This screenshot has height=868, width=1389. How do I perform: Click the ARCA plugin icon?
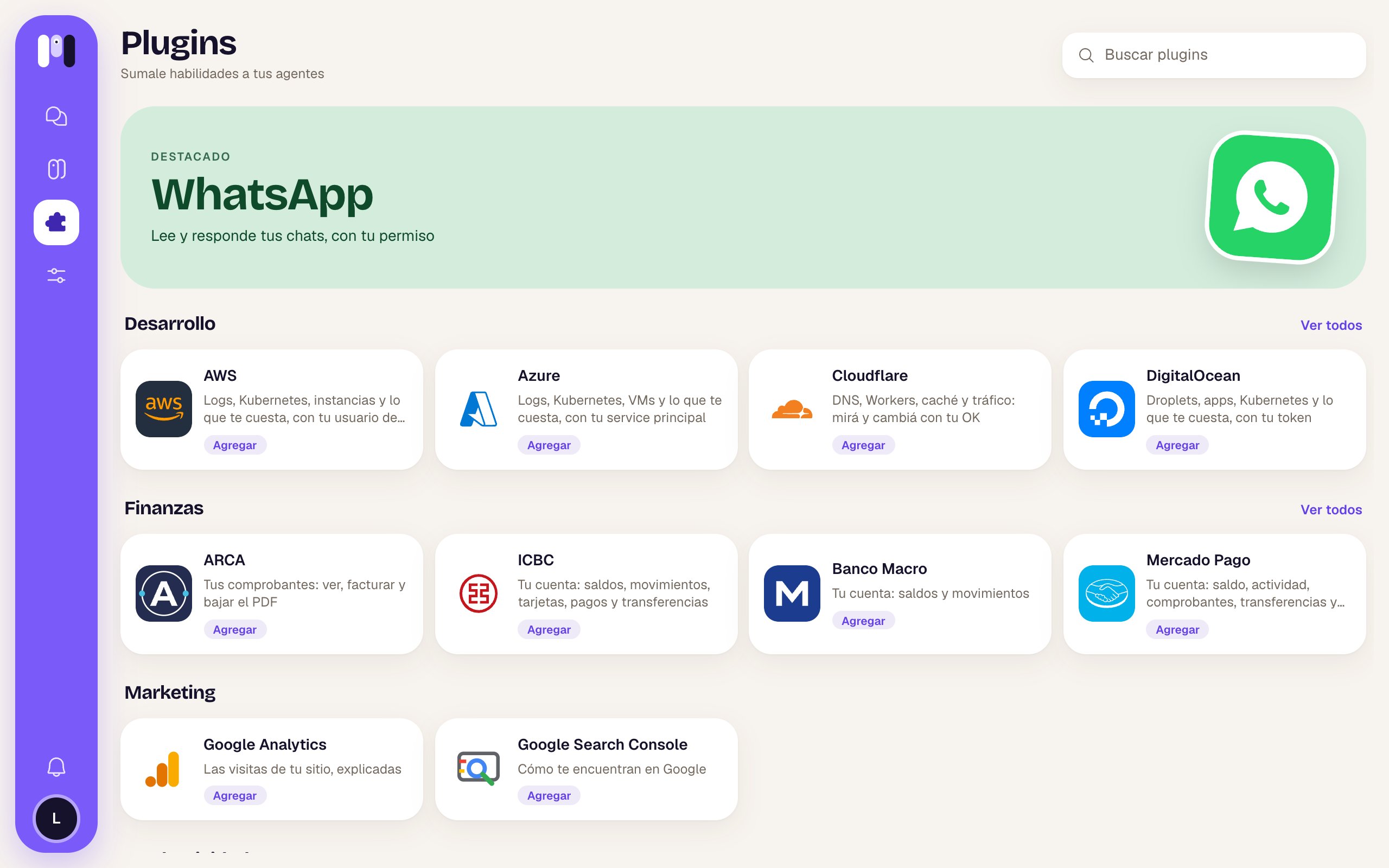163,593
